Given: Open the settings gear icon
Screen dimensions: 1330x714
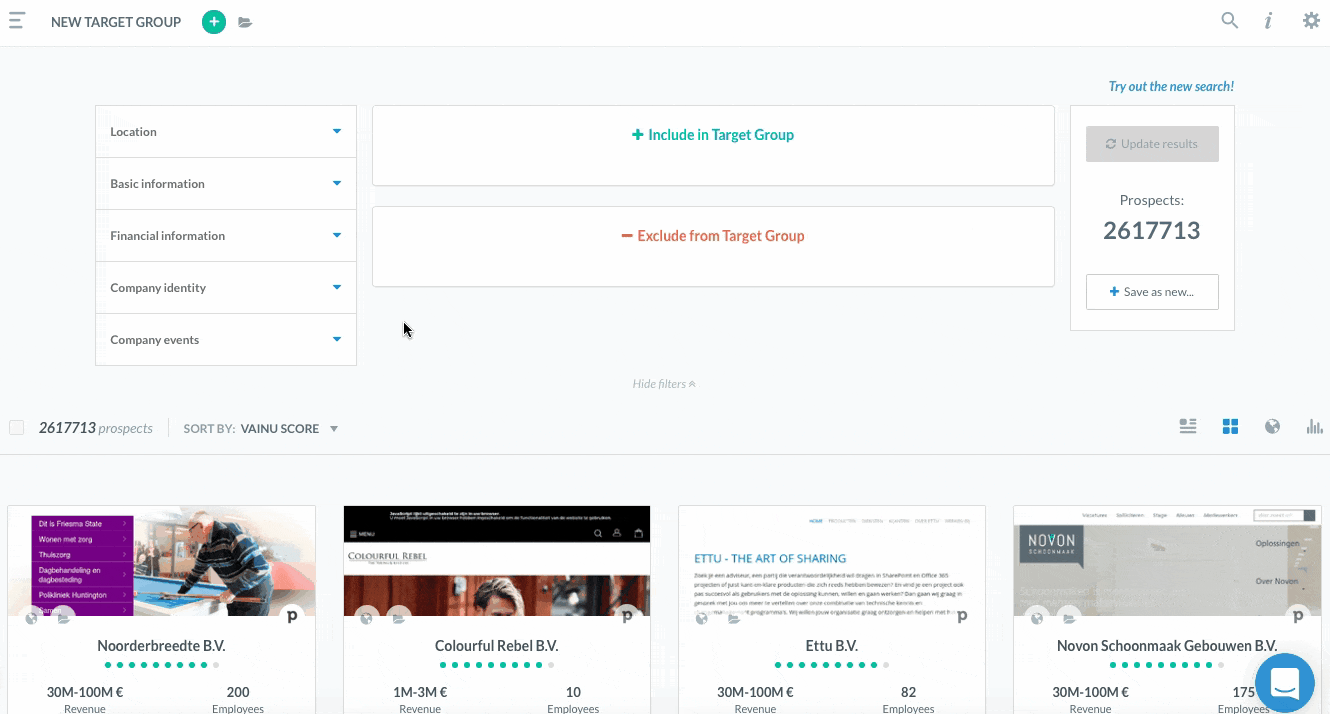Looking at the screenshot, I should (x=1311, y=21).
